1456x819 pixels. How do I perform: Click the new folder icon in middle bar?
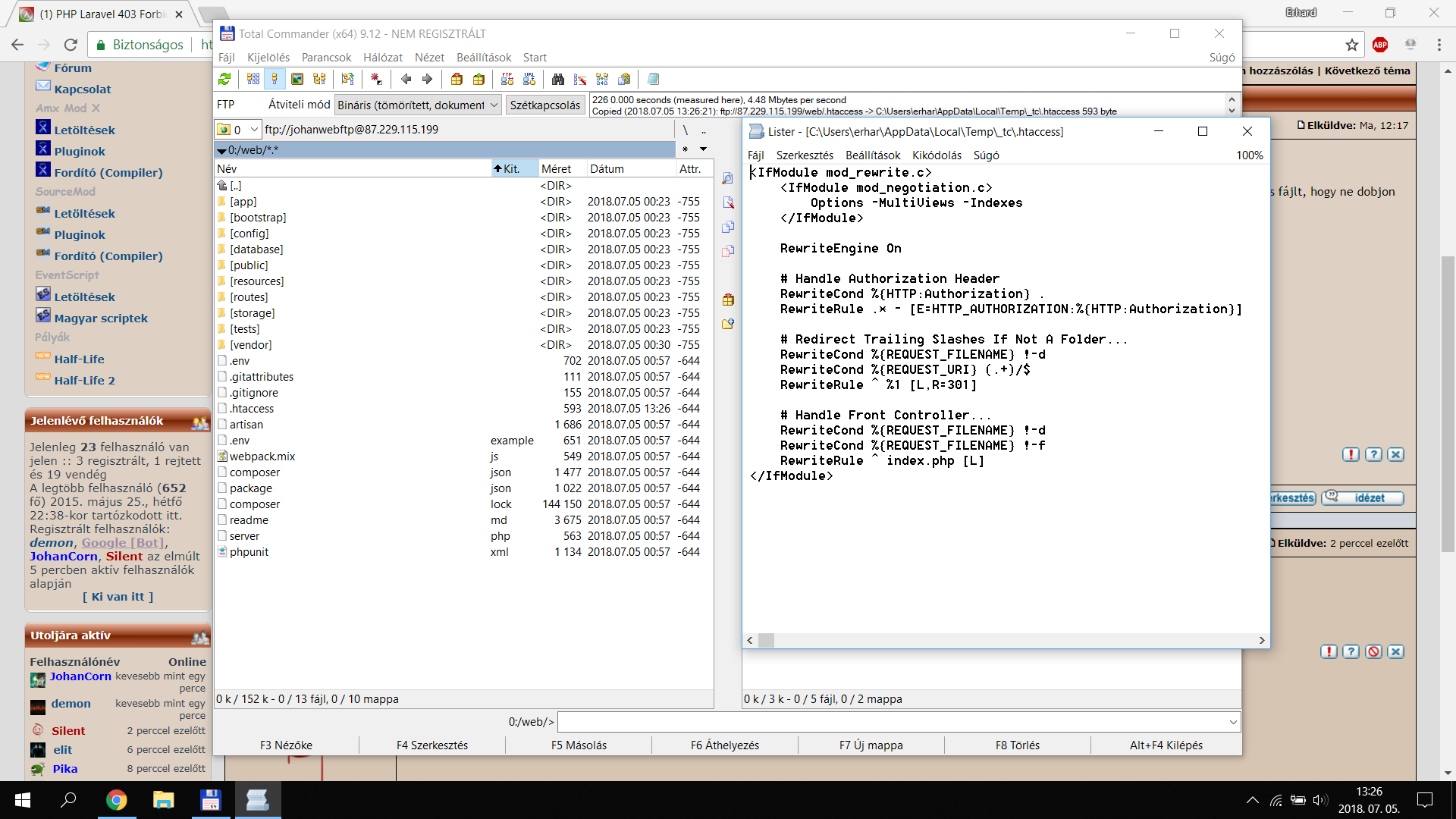[728, 324]
